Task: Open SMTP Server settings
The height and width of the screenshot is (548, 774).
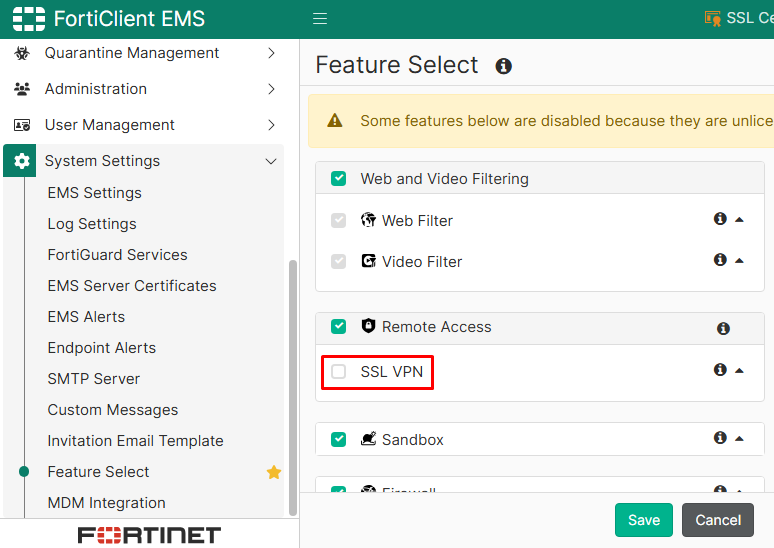Action: tap(93, 379)
